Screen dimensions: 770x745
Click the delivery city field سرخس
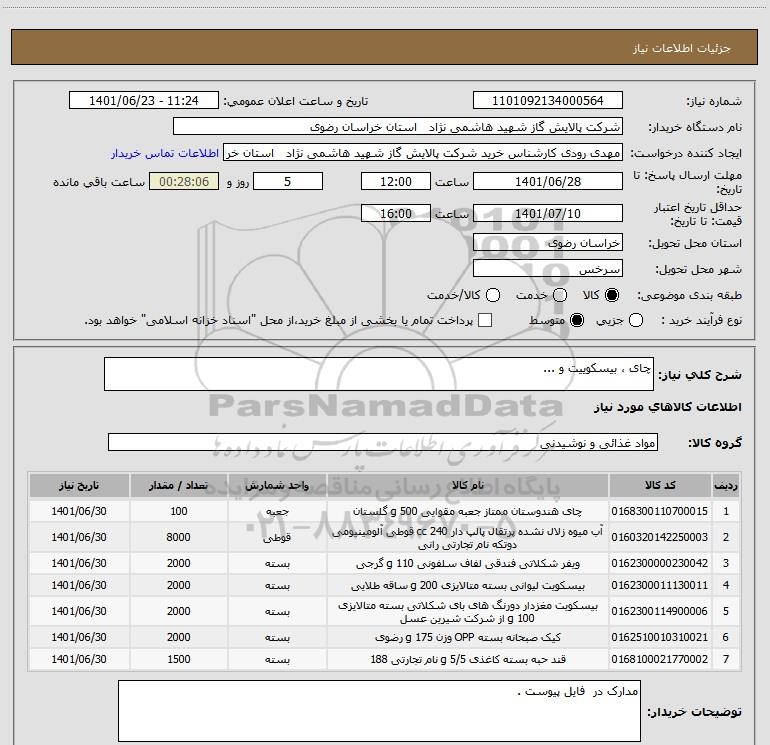[x=548, y=269]
